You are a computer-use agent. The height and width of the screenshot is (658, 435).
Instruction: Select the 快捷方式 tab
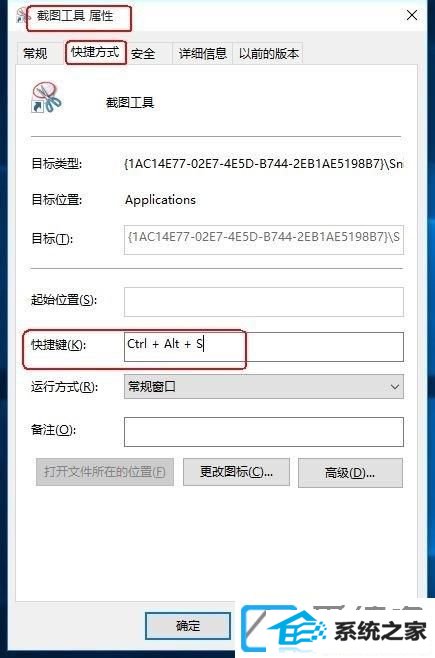[95, 52]
